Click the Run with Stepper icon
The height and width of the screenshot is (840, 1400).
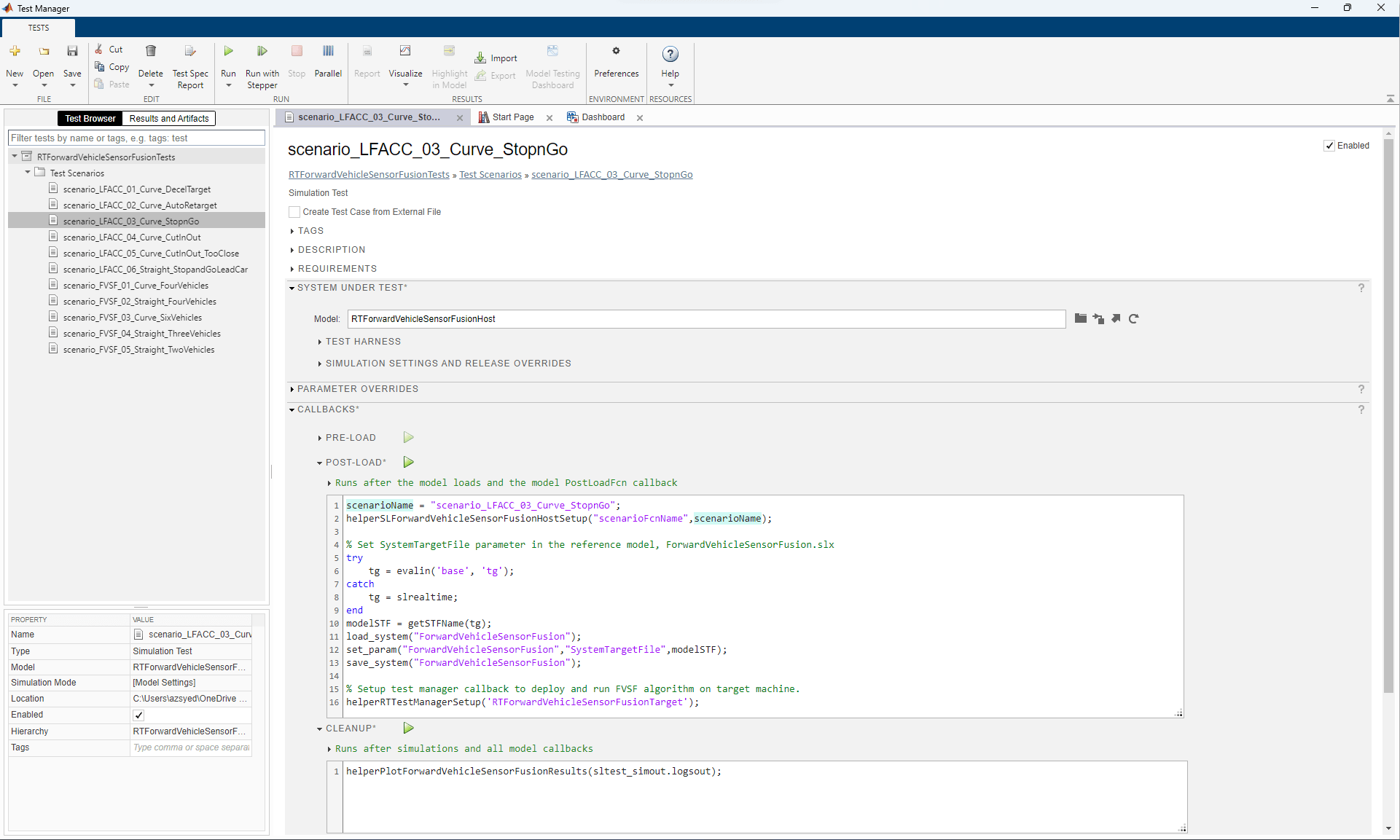(262, 52)
